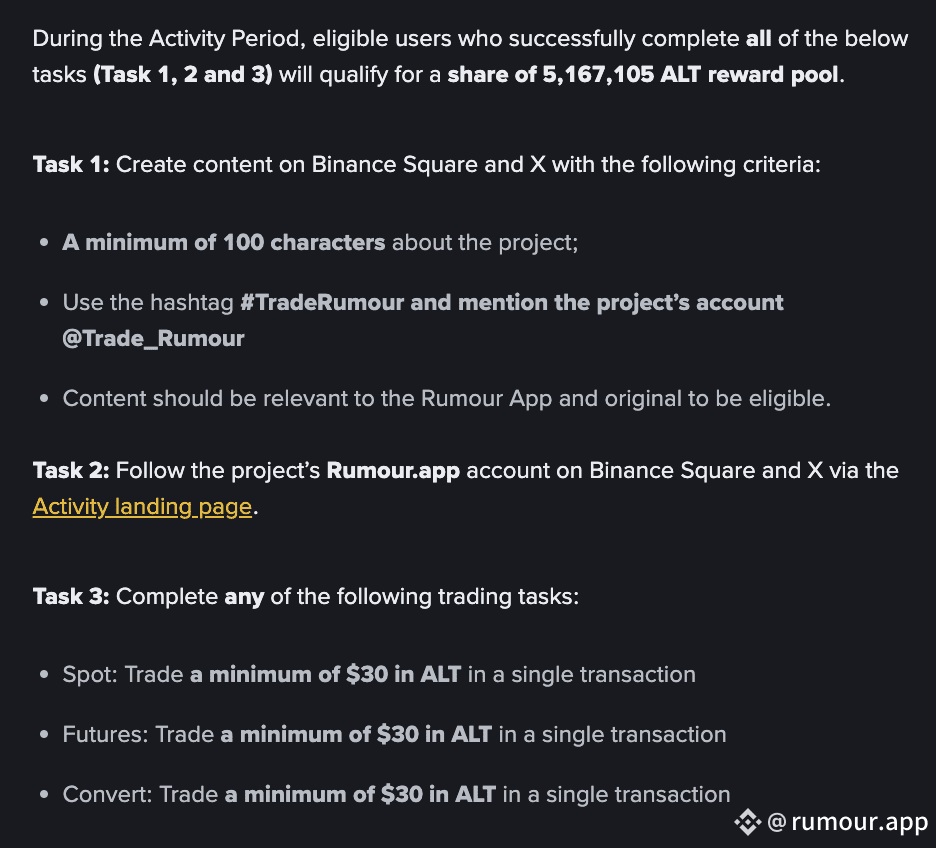Click the @Trade_Rumour account mention

[153, 339]
